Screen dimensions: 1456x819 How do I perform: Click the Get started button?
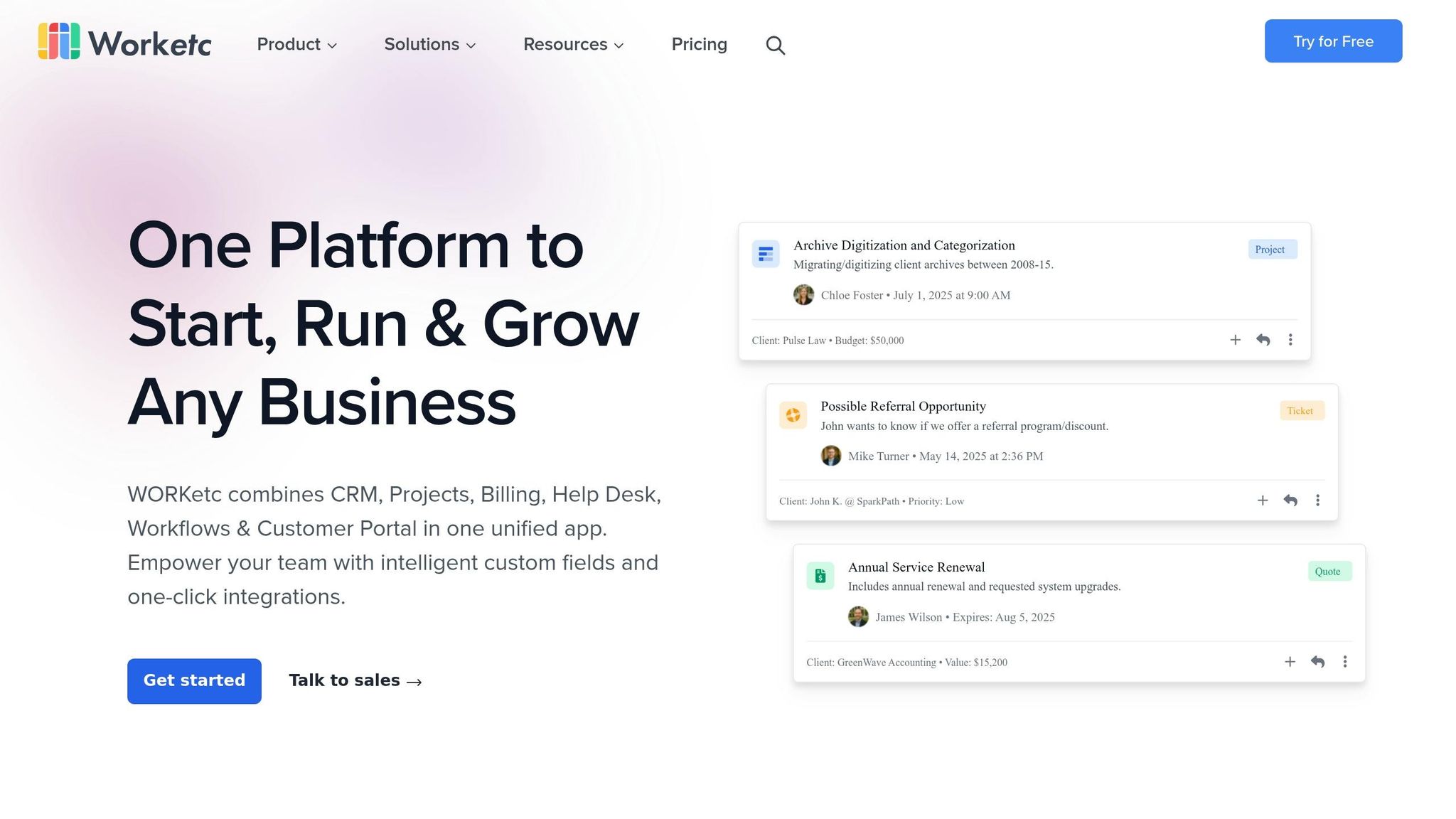click(194, 681)
